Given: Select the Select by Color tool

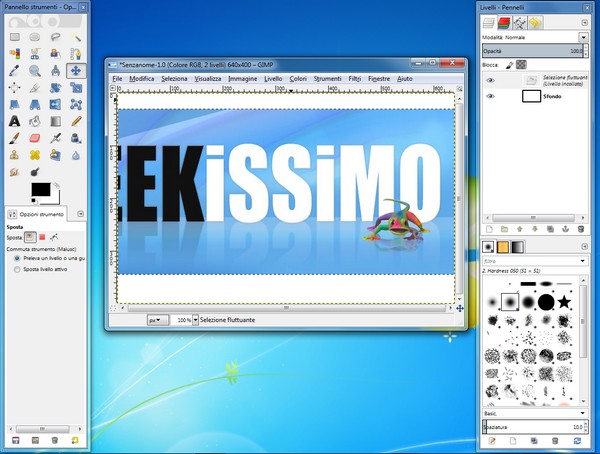Looking at the screenshot, I should [x=15, y=54].
